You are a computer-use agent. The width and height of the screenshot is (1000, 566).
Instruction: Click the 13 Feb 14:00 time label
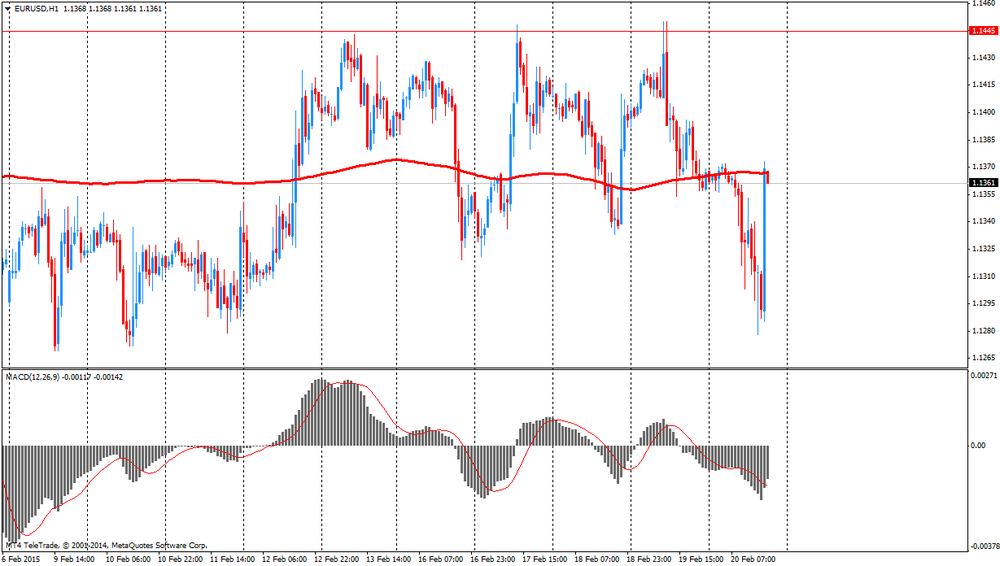pyautogui.click(x=389, y=560)
